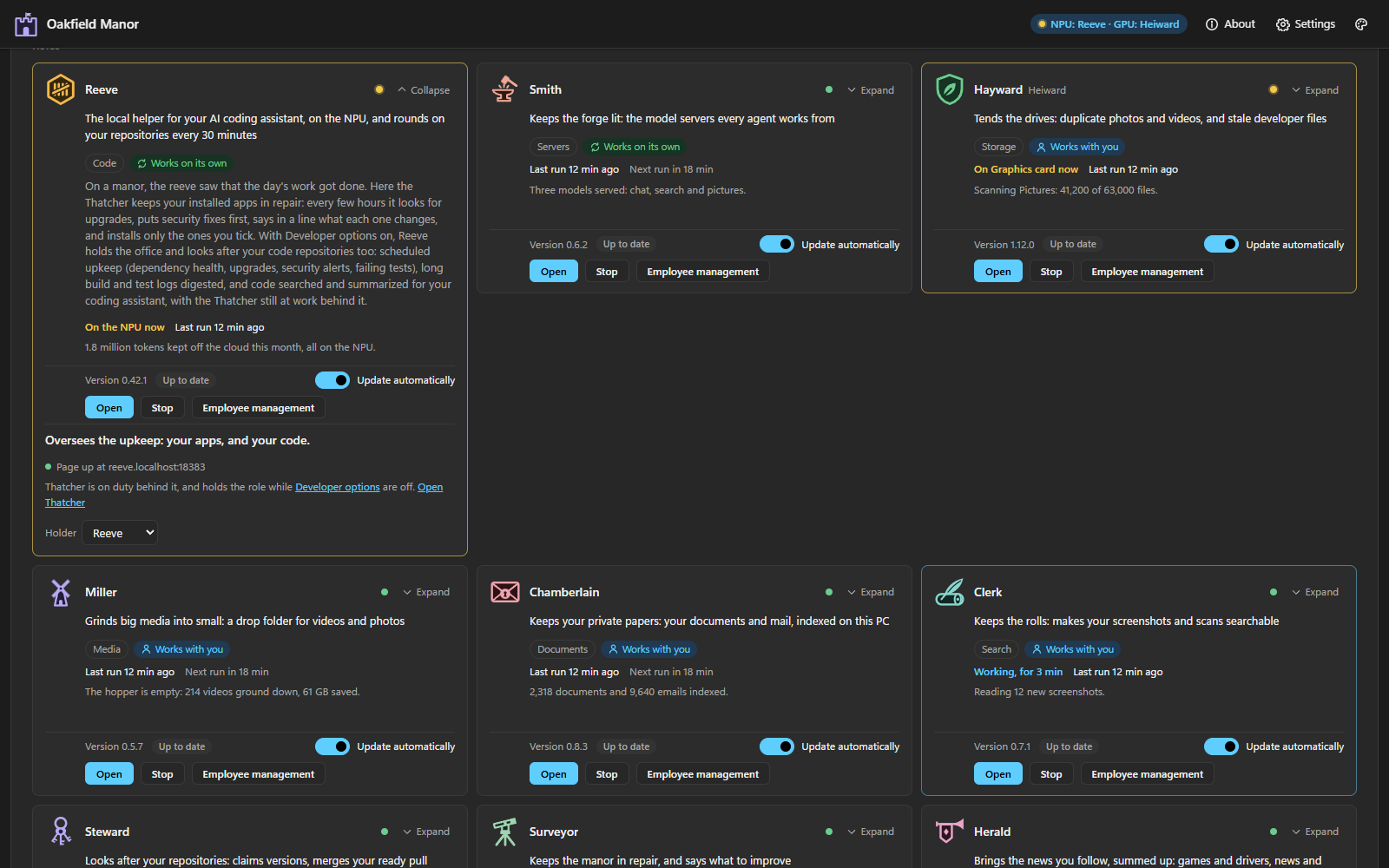Click the NPU: Reeve GPU: Heiward status pill

pos(1109,24)
